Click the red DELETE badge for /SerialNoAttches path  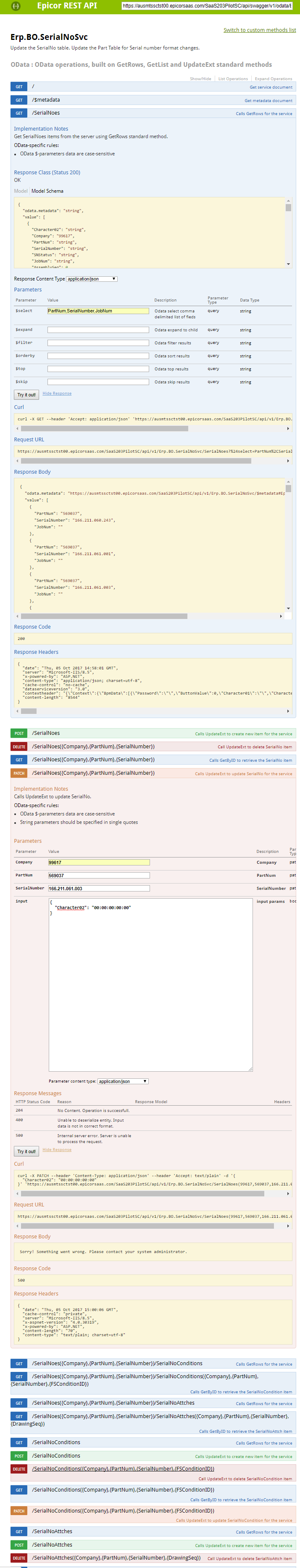point(19,1558)
